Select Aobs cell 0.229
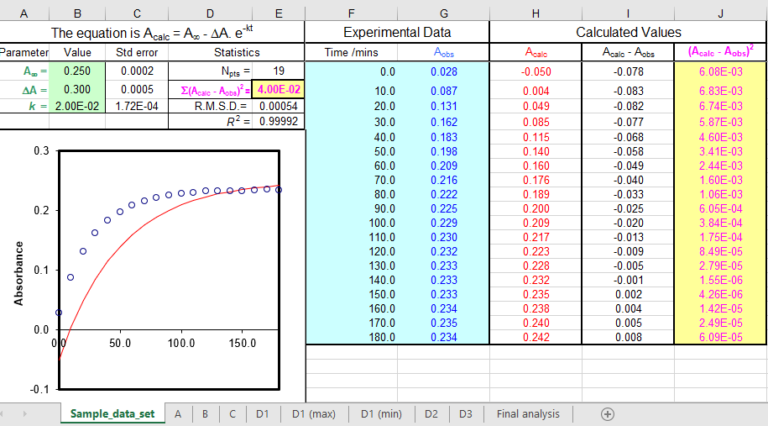Viewport: 768px width, 426px height. pyautogui.click(x=443, y=223)
